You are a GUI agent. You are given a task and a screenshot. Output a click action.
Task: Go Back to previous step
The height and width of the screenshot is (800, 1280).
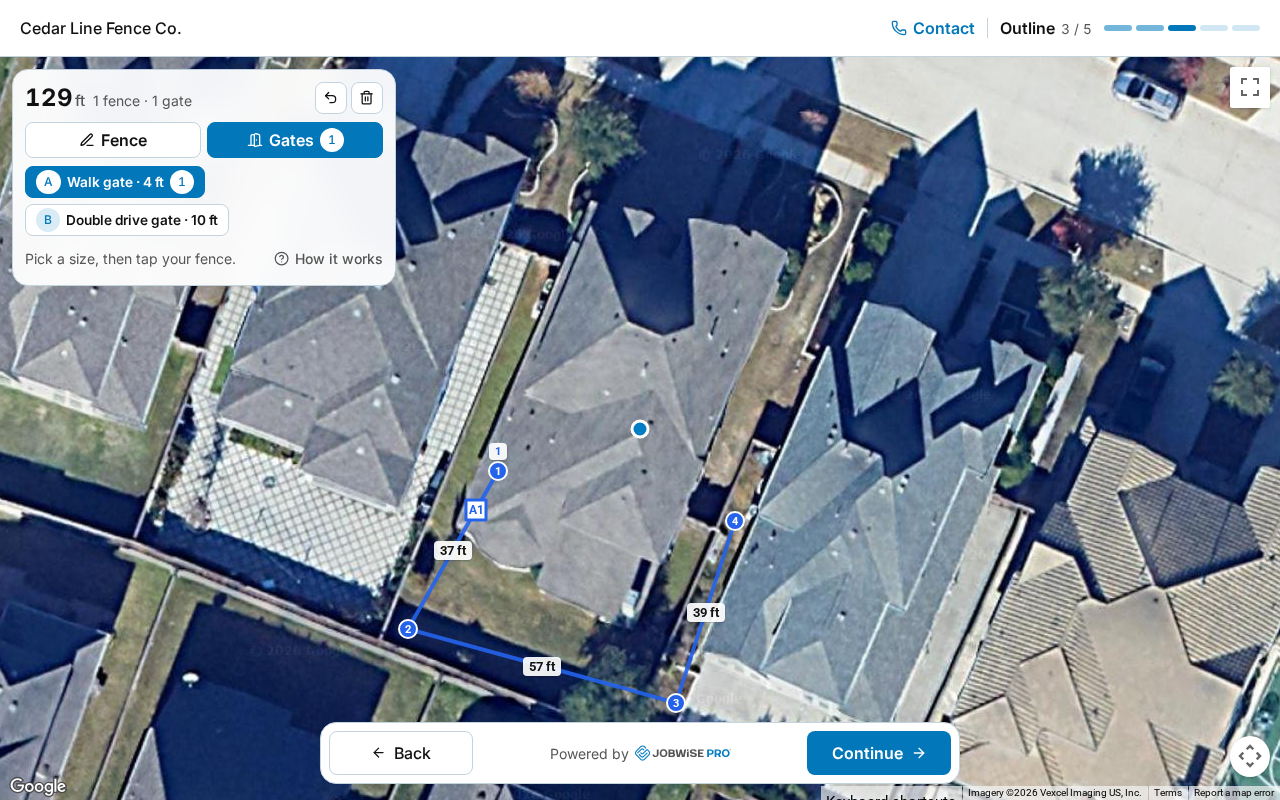(x=401, y=753)
